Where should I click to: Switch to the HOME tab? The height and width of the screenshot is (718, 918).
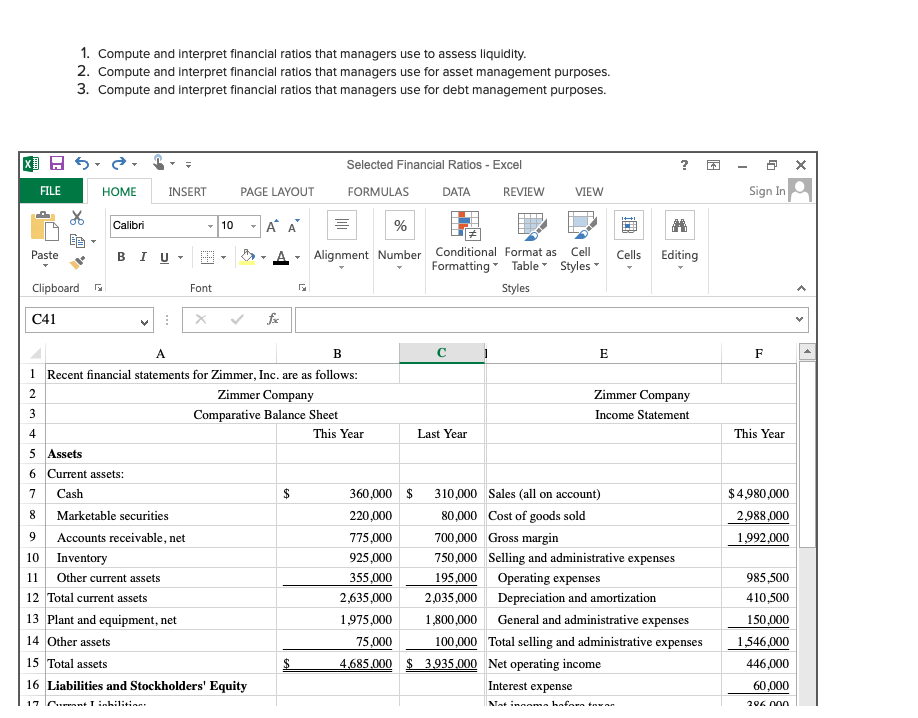coord(119,192)
